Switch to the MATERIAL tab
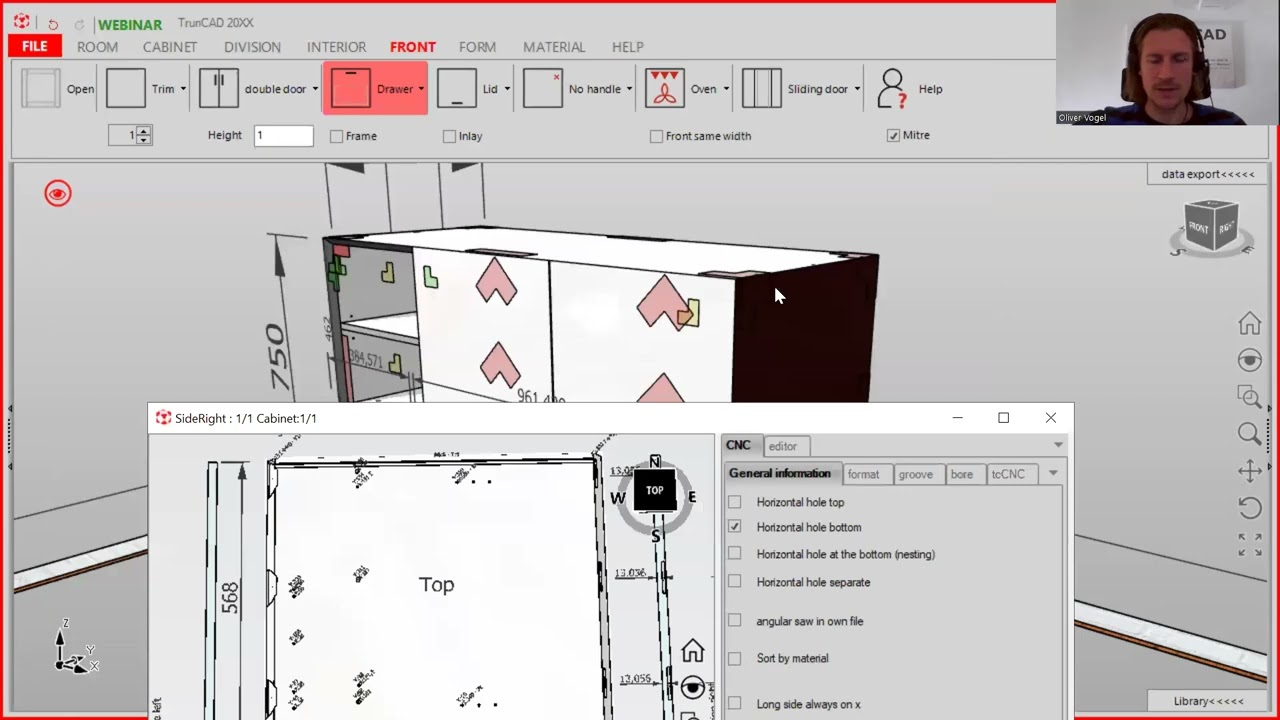Image resolution: width=1280 pixels, height=720 pixels. 554,47
